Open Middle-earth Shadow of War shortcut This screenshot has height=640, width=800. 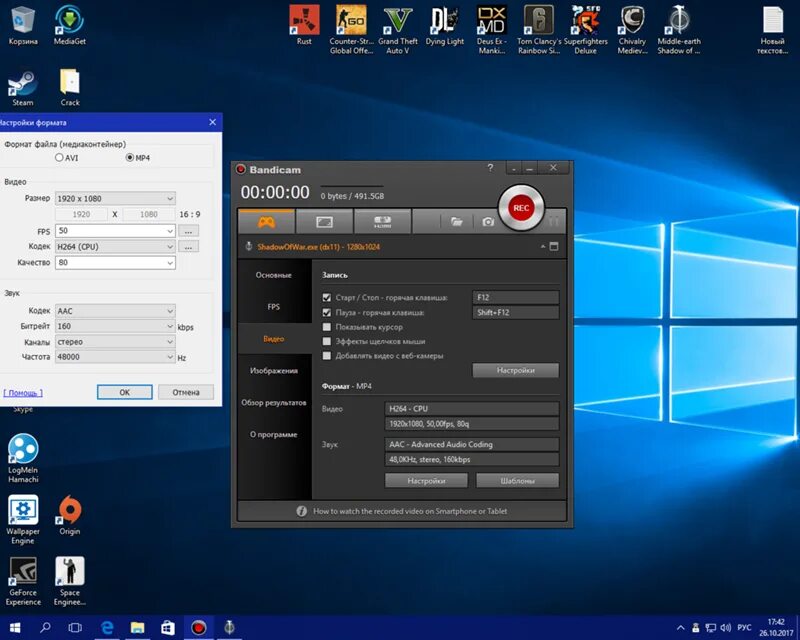[679, 30]
